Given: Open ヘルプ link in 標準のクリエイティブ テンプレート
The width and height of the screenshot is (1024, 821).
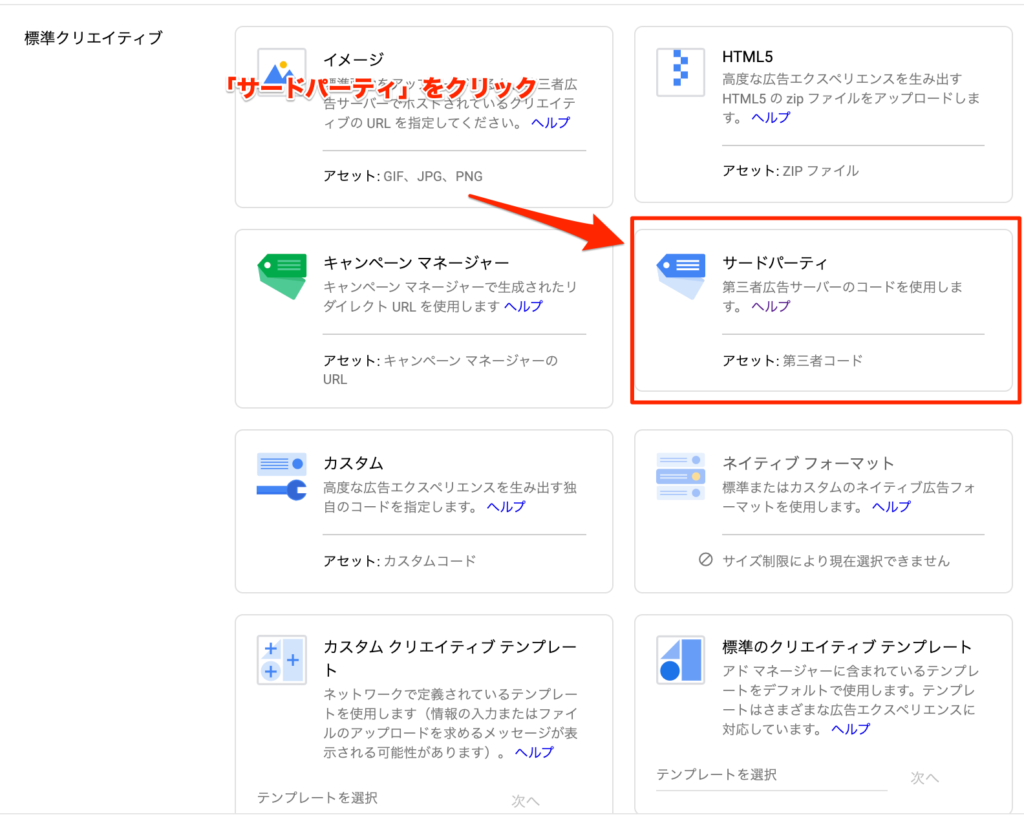Looking at the screenshot, I should 850,728.
